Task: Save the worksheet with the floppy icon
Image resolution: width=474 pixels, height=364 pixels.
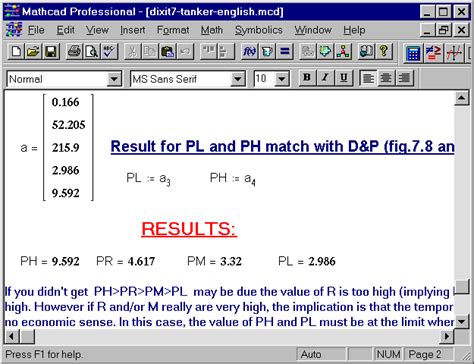Action: pos(51,52)
